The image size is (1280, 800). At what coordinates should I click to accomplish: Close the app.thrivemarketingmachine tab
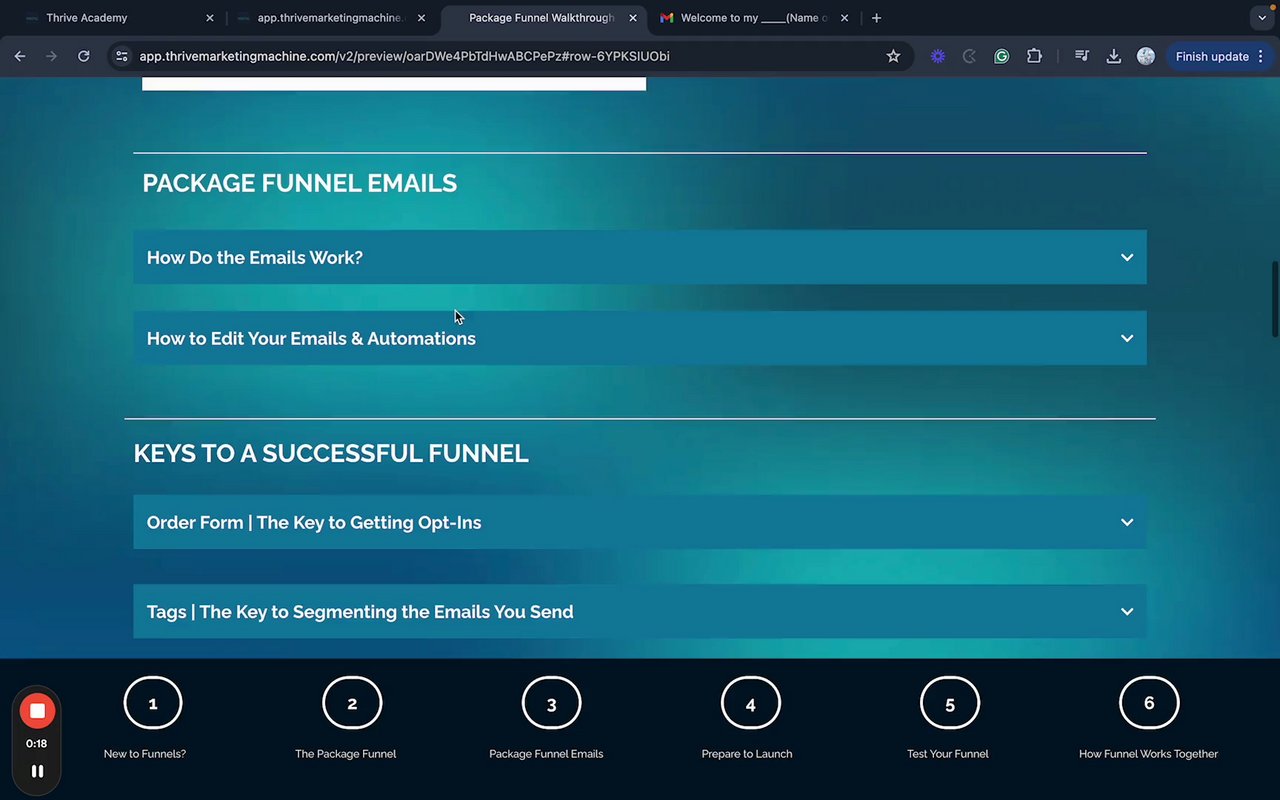coord(421,18)
